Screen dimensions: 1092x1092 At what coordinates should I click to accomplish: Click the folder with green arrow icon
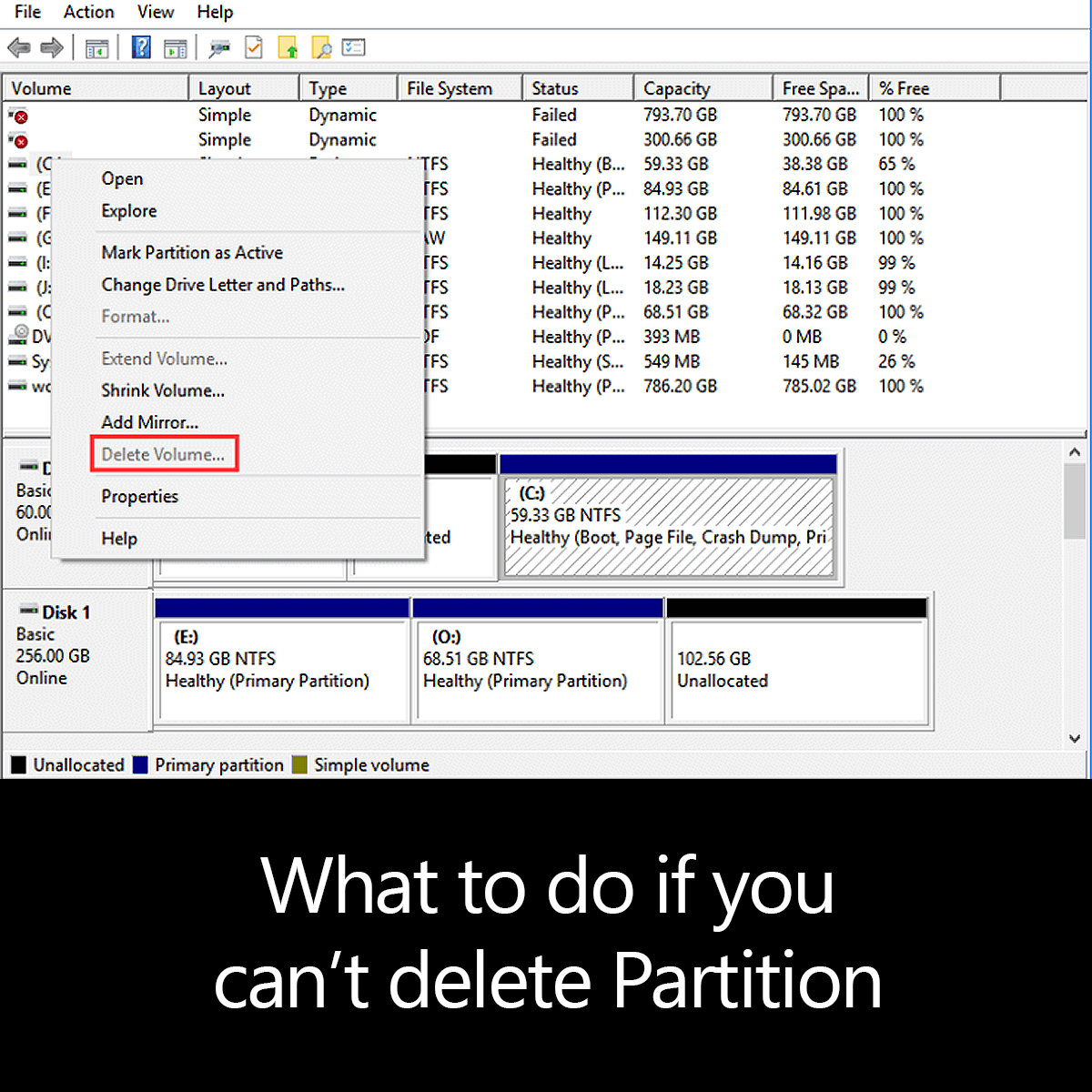(x=288, y=47)
